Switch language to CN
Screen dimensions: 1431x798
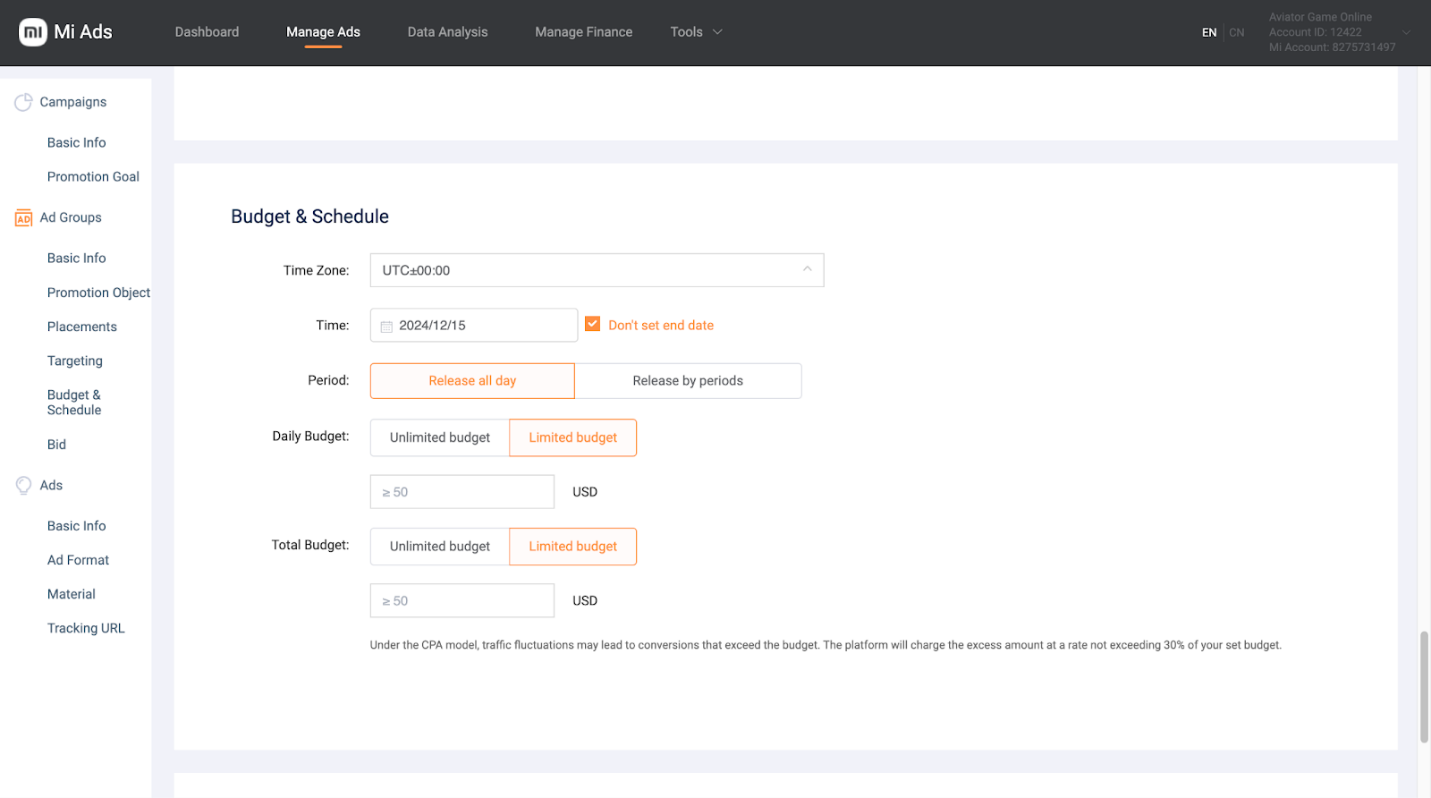(x=1237, y=32)
